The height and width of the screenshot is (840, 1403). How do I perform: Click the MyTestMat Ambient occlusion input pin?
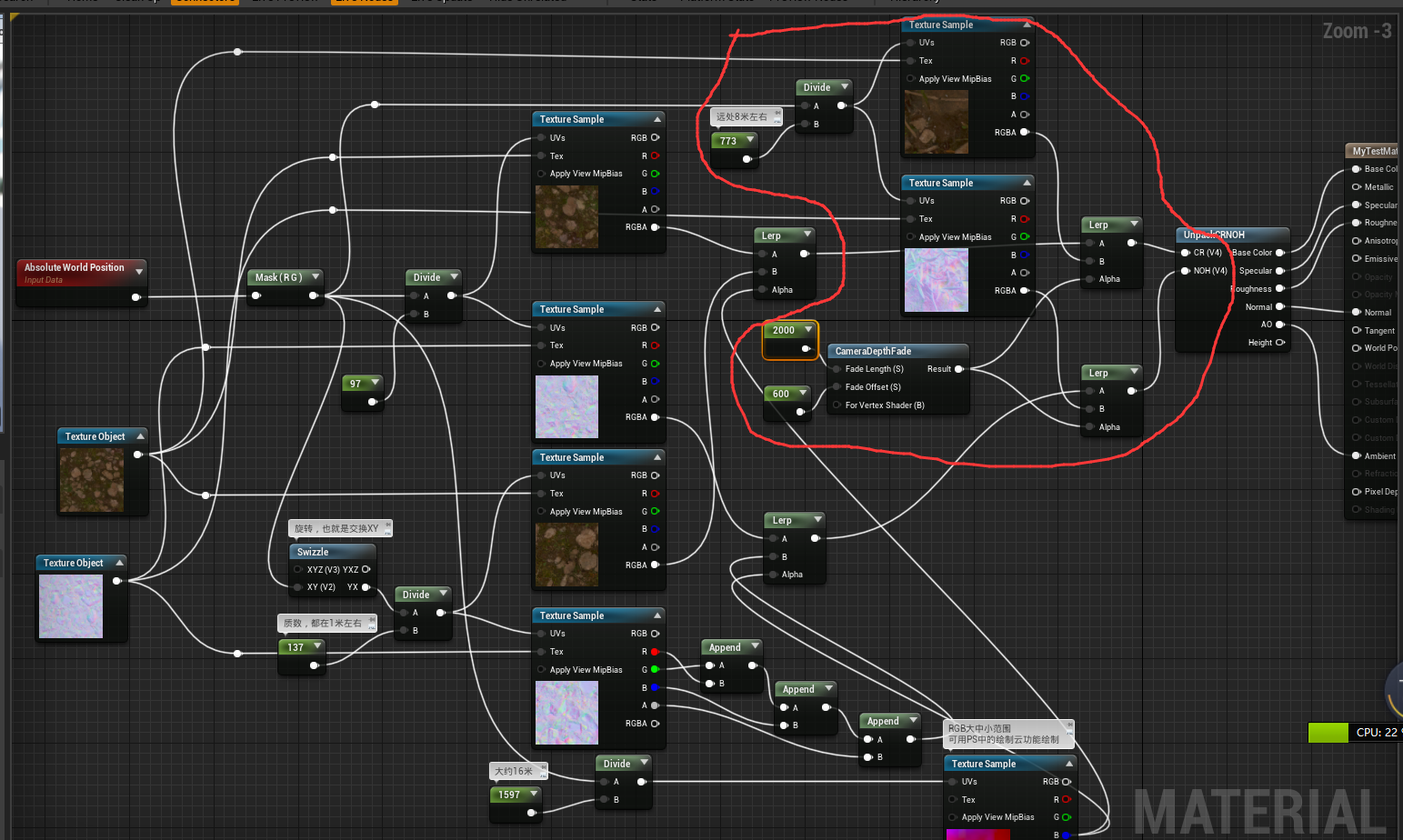1357,456
